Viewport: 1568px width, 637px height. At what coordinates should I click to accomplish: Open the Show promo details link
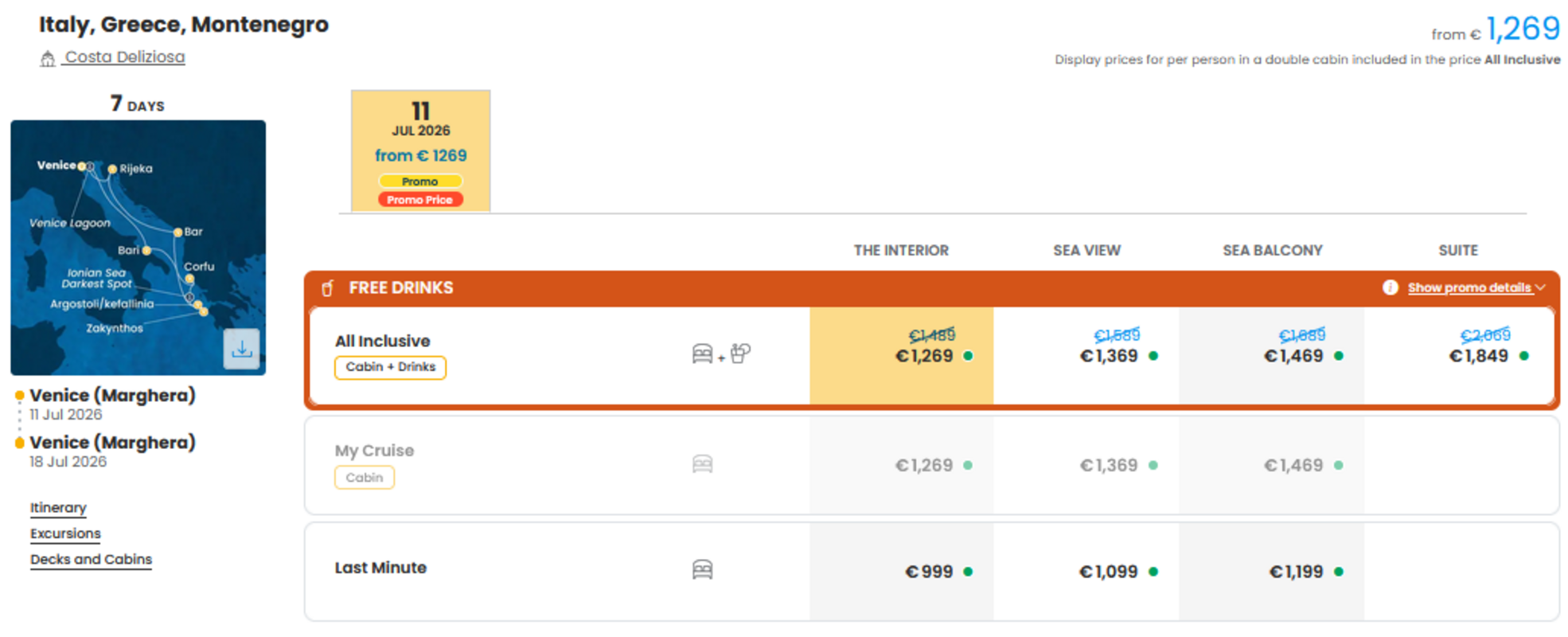[1469, 287]
